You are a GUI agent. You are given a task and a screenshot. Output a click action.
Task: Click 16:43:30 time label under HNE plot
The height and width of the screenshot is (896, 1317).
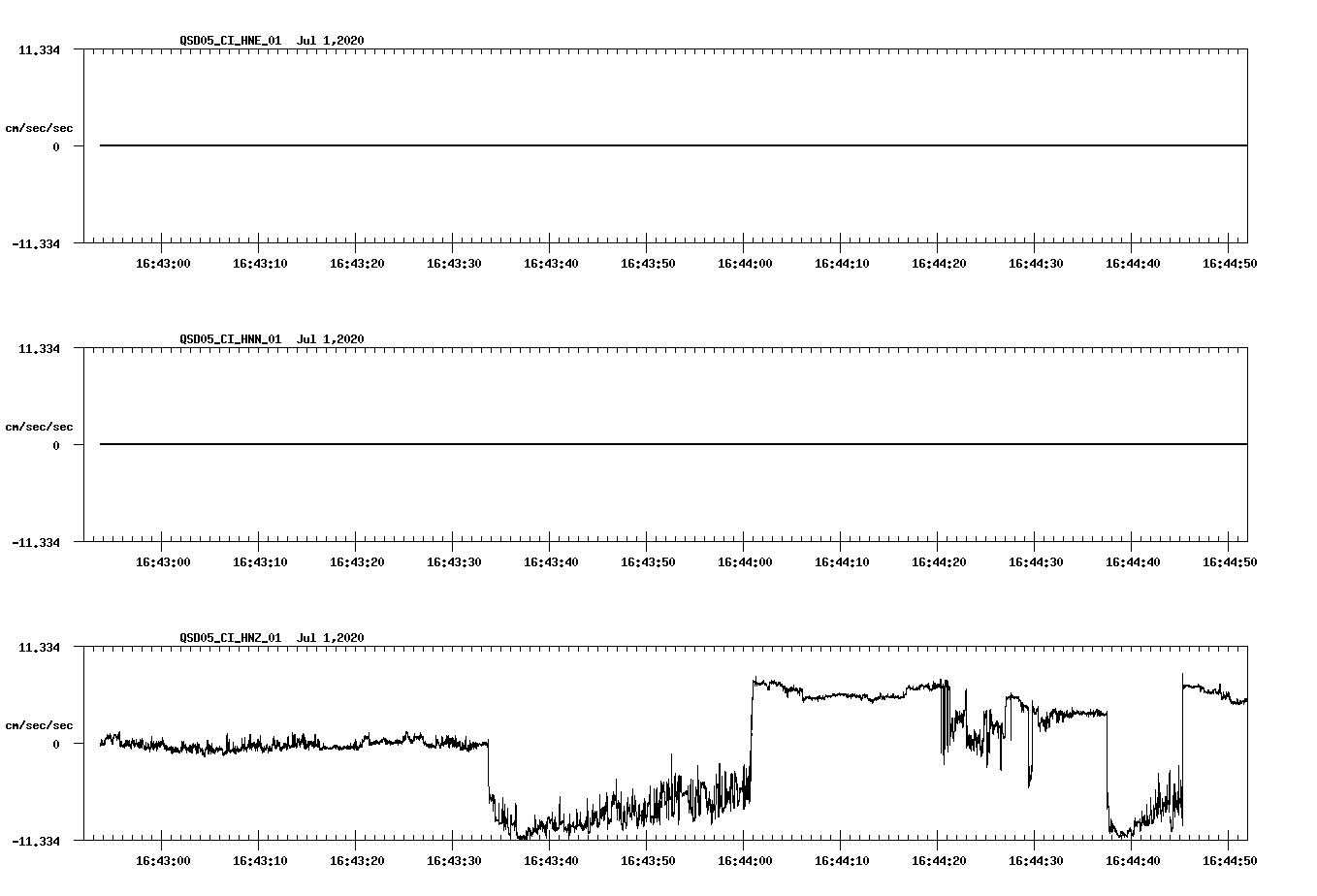tap(454, 264)
